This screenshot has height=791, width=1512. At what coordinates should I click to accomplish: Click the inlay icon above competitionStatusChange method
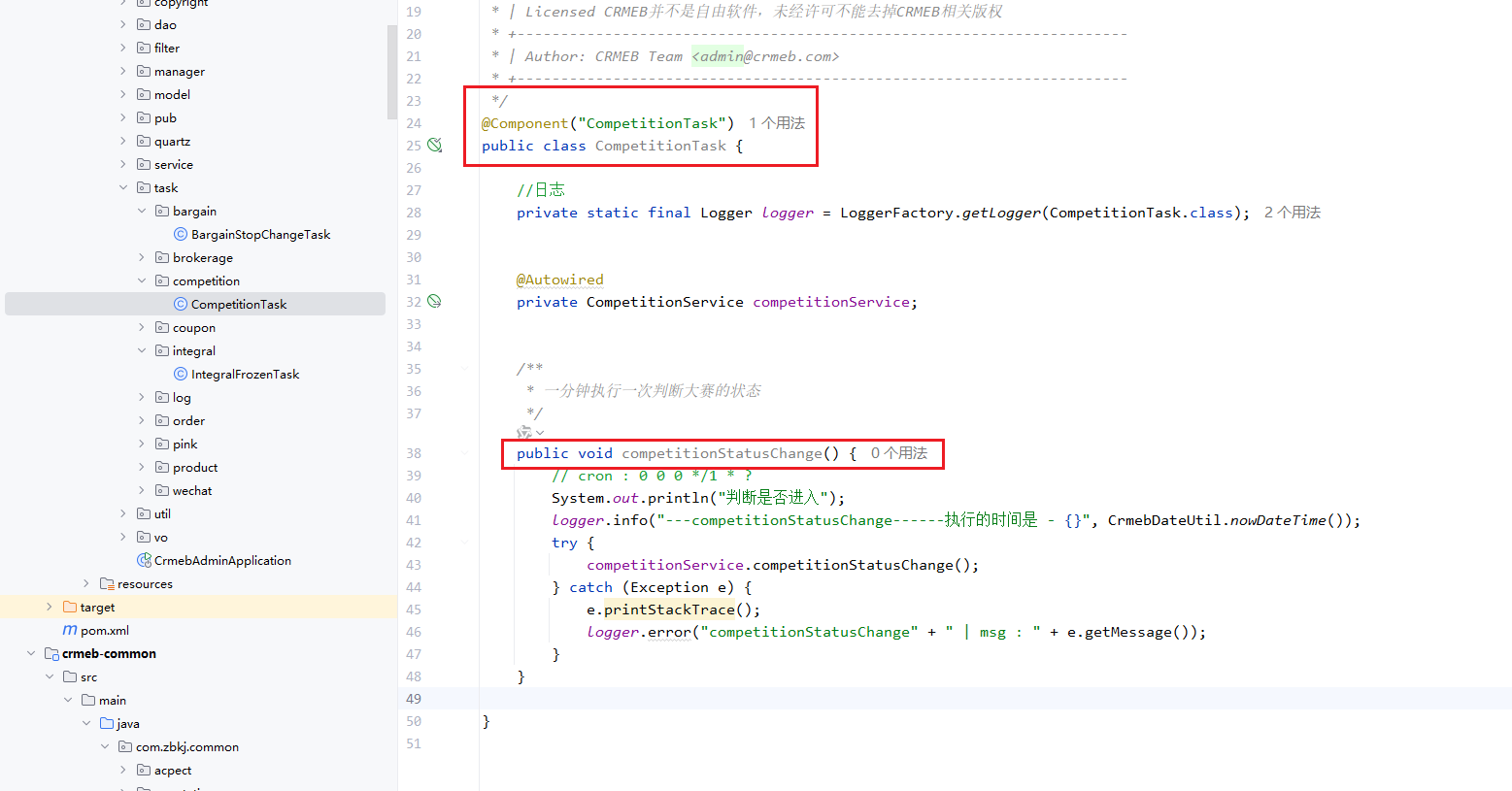[525, 432]
